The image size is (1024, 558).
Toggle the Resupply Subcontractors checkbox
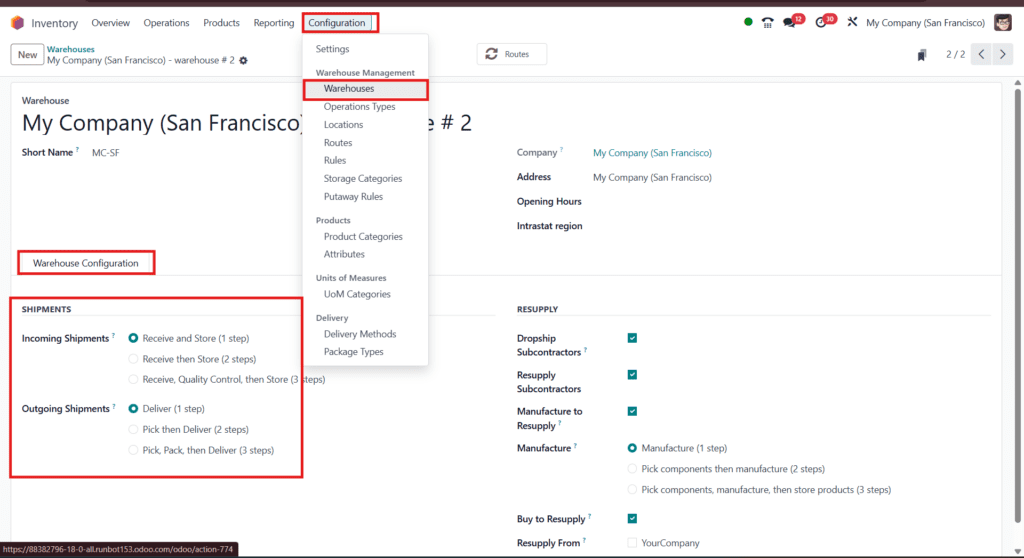[632, 374]
